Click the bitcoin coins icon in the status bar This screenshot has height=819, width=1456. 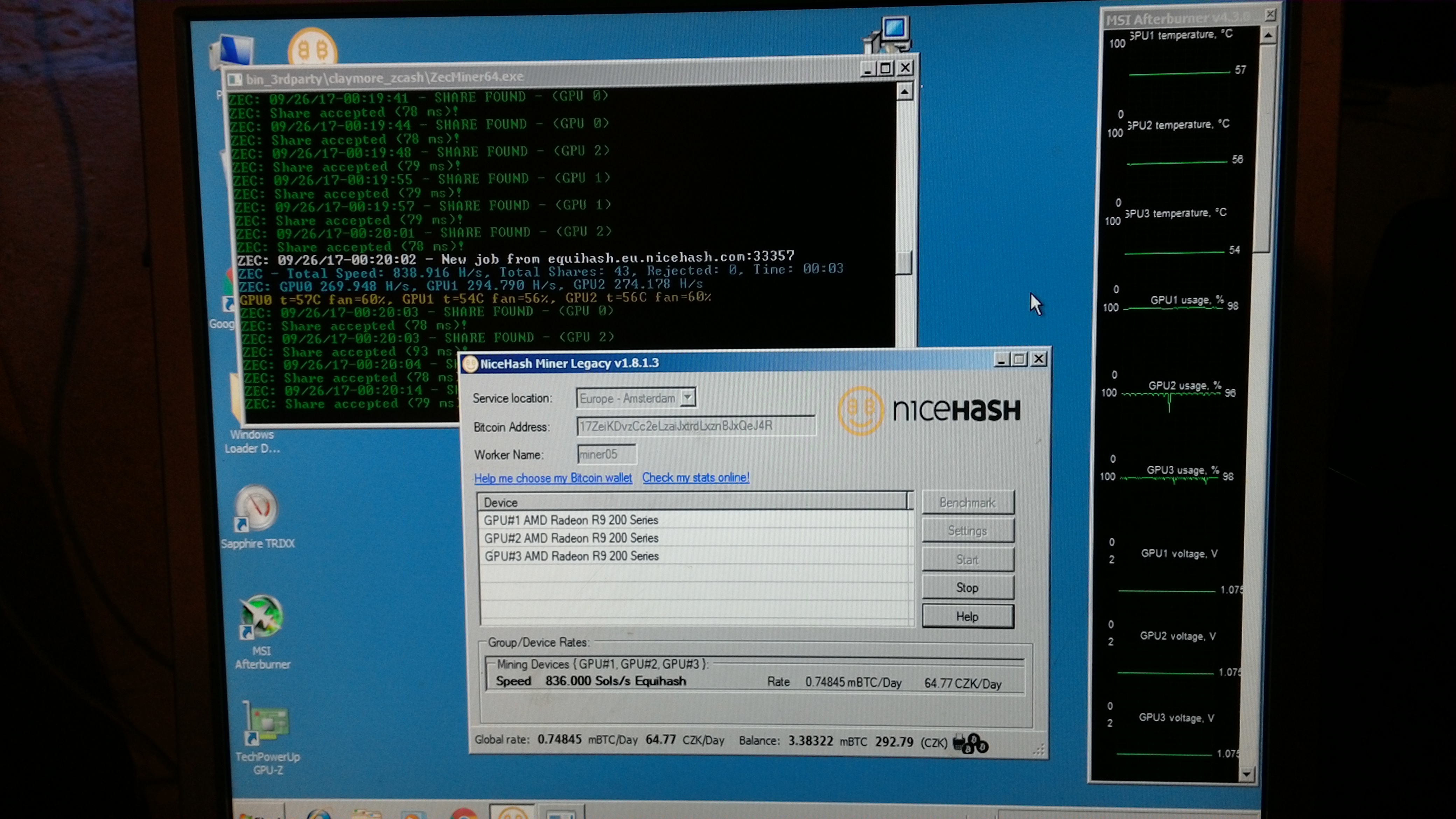click(970, 743)
